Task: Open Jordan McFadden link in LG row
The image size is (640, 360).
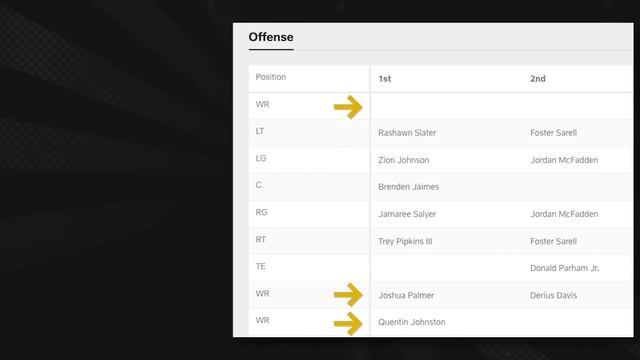Action: coord(564,160)
